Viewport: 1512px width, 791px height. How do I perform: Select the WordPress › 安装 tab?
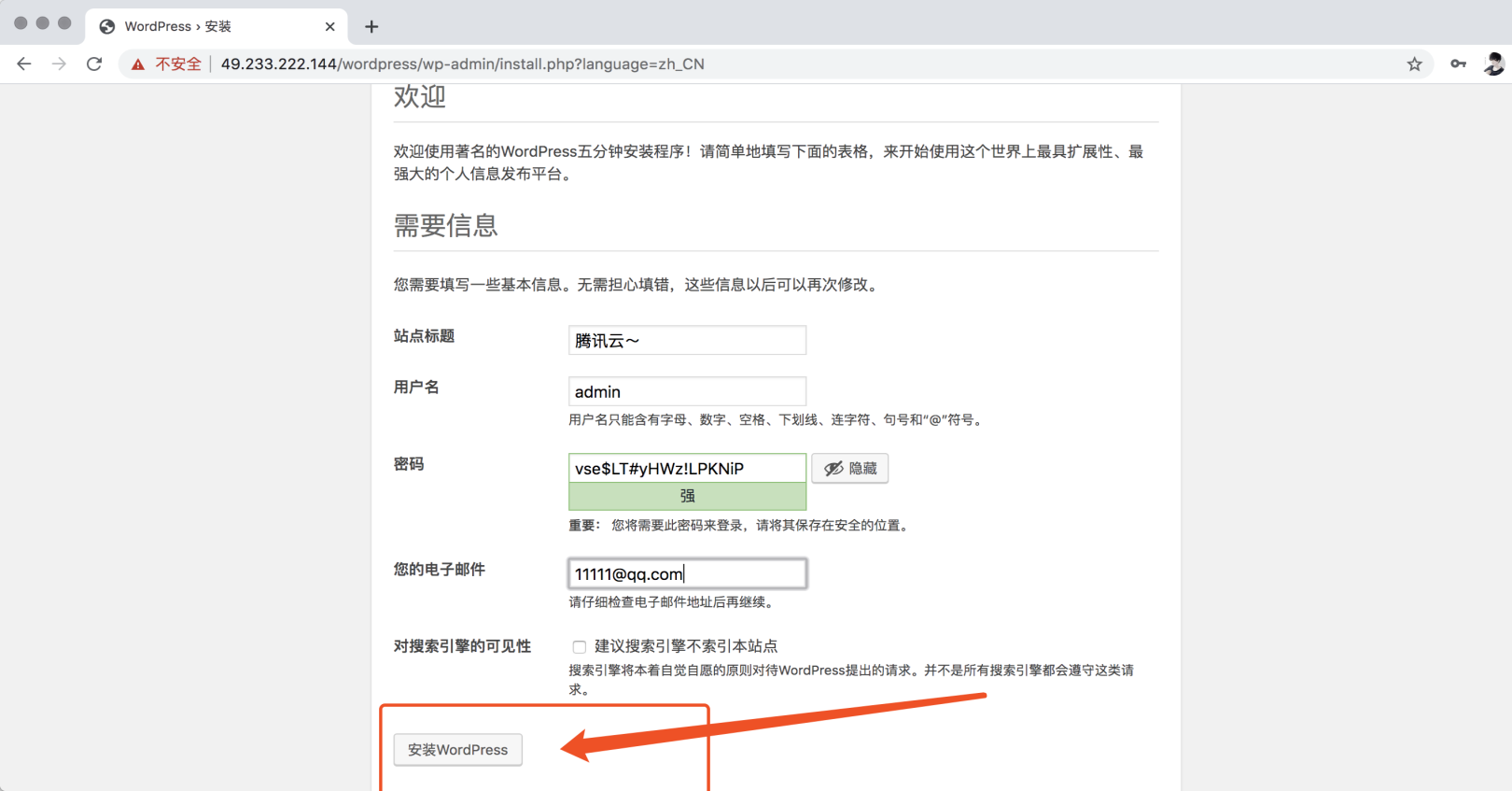217,26
